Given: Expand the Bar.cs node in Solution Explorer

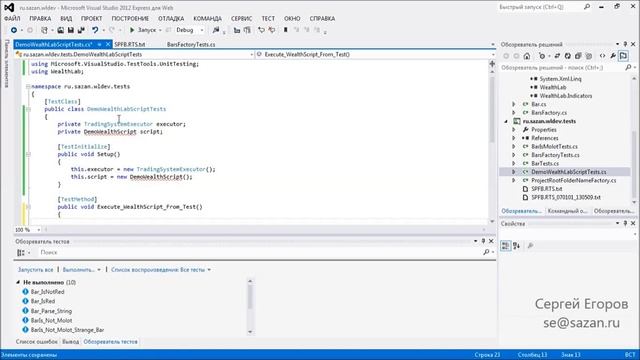Looking at the screenshot, I should (x=514, y=104).
